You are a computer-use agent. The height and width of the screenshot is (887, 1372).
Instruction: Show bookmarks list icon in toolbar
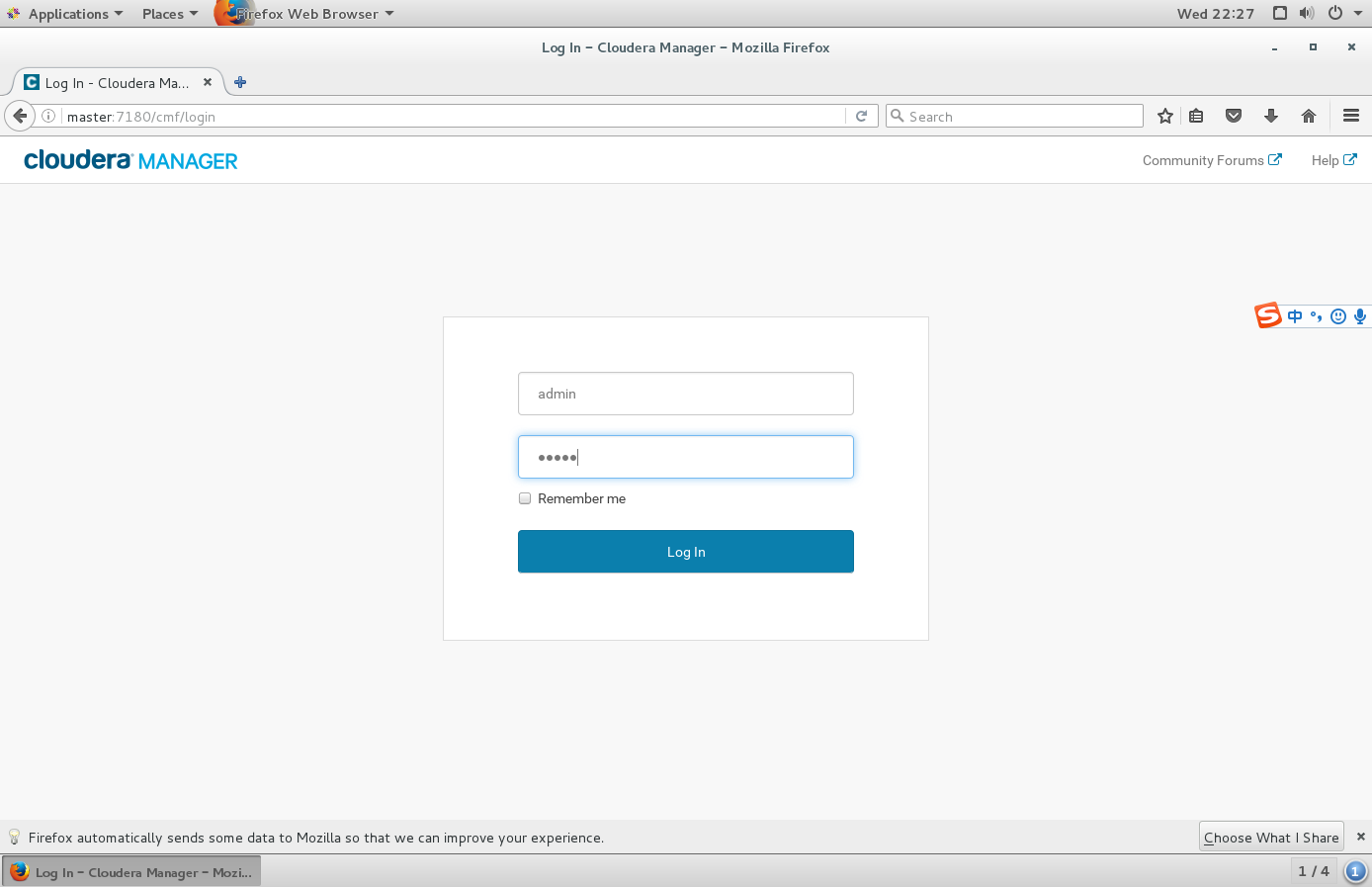[x=1196, y=116]
